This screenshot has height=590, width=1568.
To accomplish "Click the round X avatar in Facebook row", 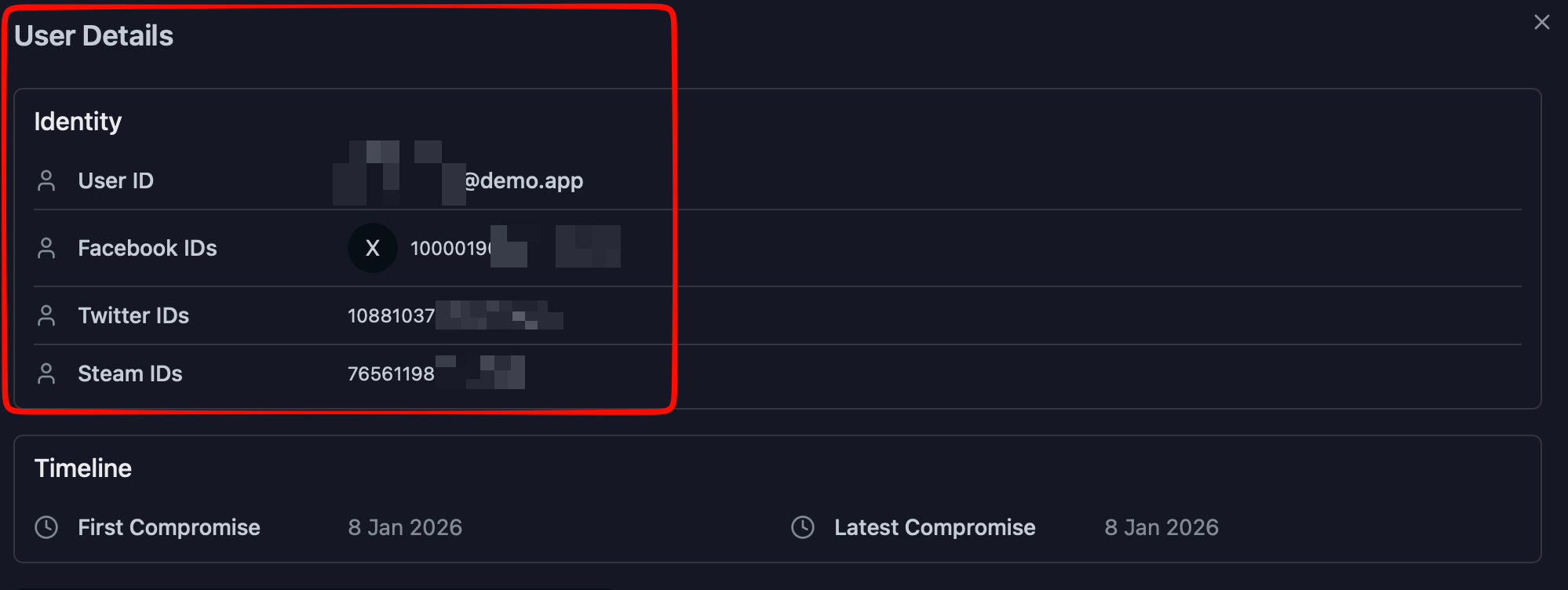I will tap(372, 248).
